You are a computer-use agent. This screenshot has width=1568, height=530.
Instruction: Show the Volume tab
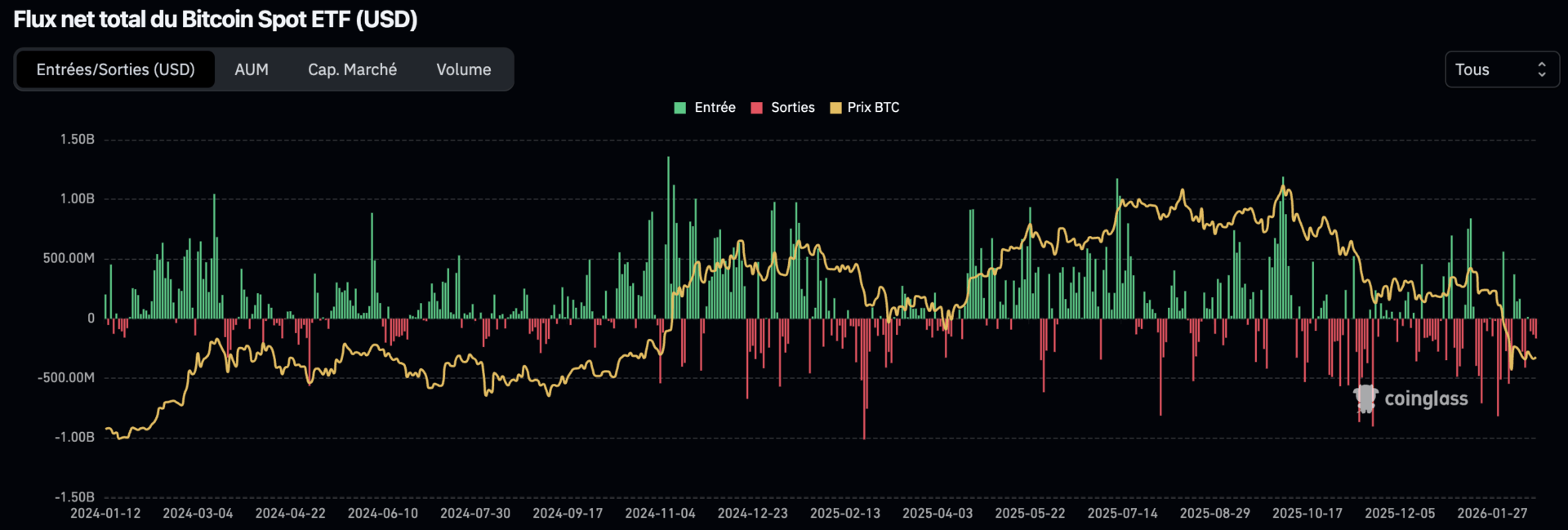tap(463, 69)
